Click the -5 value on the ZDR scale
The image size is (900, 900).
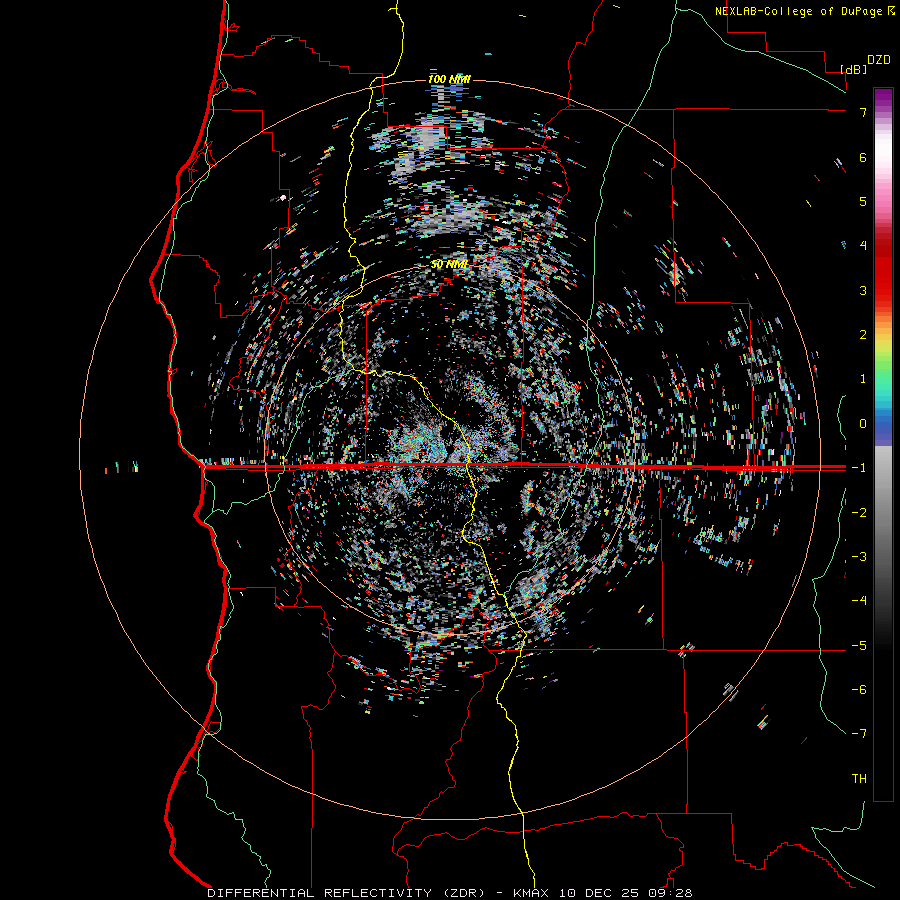point(859,646)
